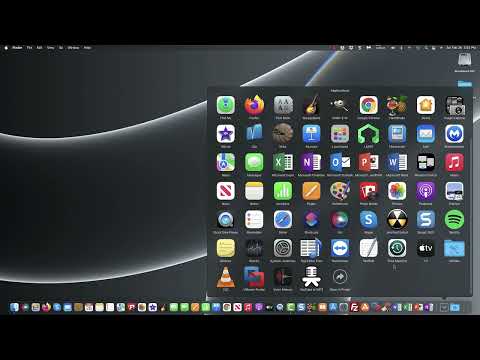Open the Utilities folder in the stack
The image size is (480, 360).
click(x=454, y=248)
